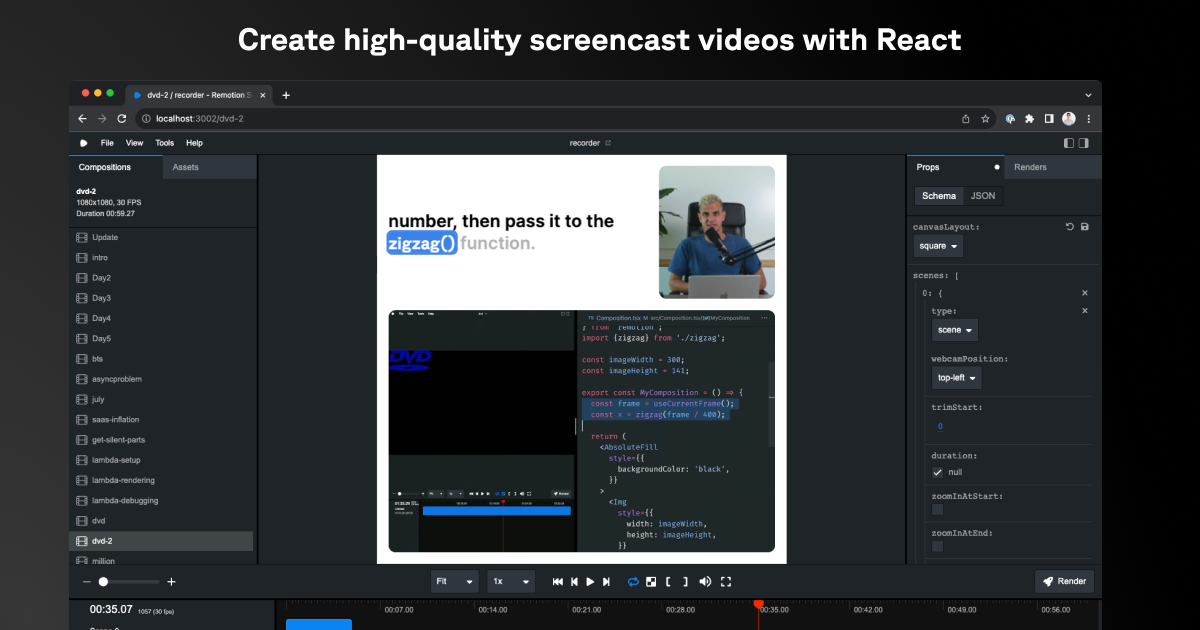This screenshot has width=1200, height=630.
Task: Open the Chrome profile avatar
Action: pos(1069,118)
